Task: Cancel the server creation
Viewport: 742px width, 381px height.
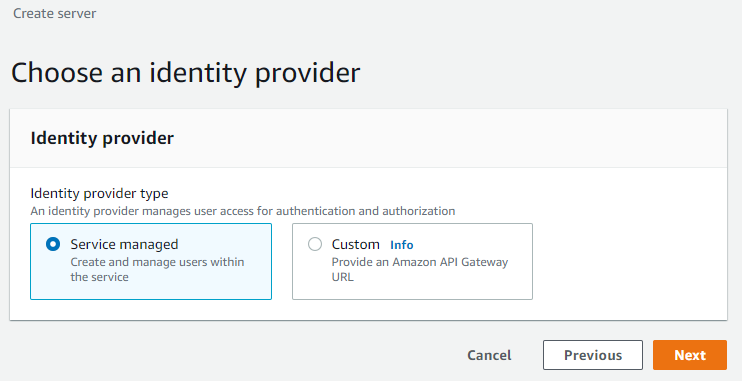Action: tap(489, 355)
